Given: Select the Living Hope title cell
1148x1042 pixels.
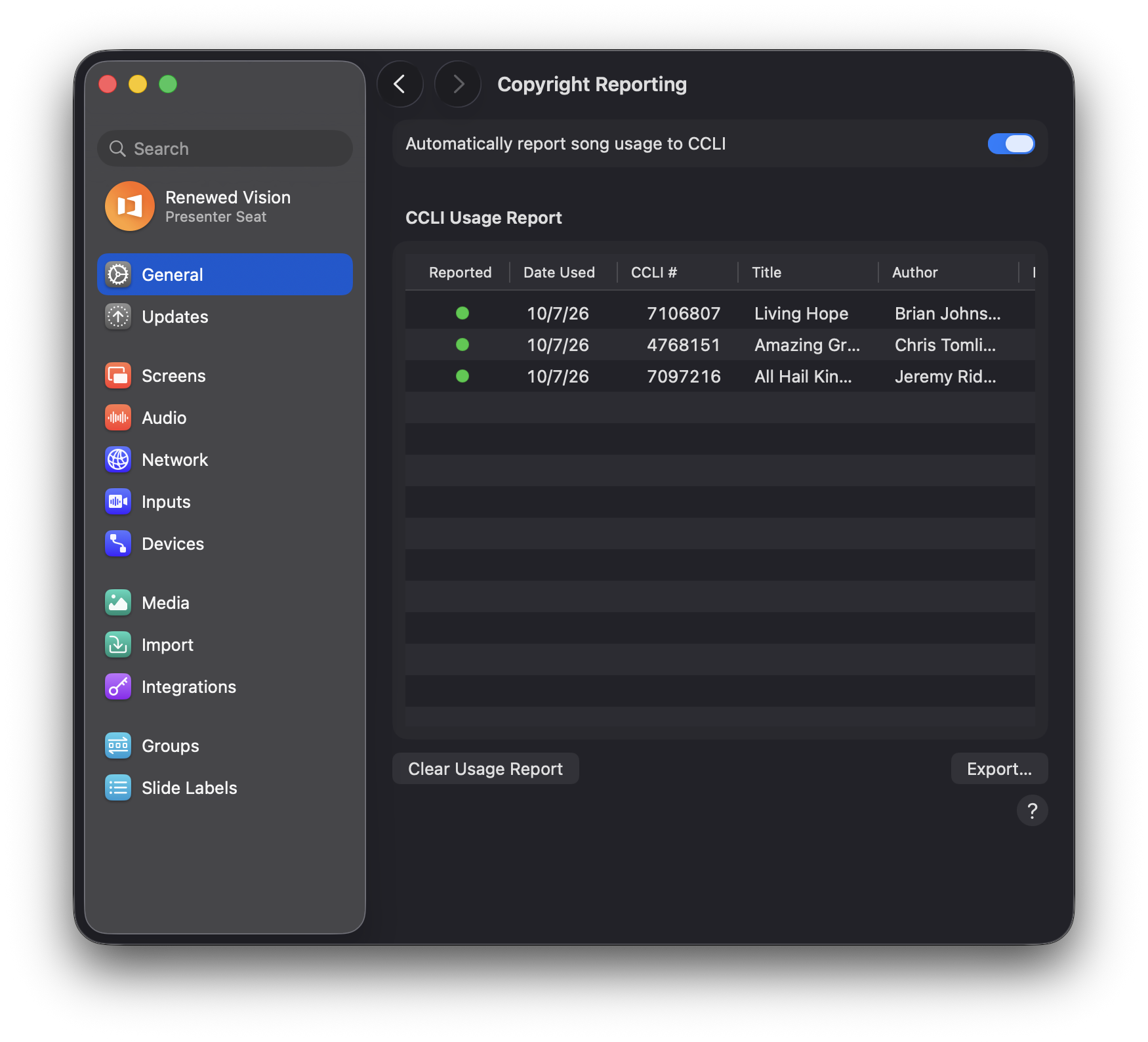Looking at the screenshot, I should [x=801, y=314].
